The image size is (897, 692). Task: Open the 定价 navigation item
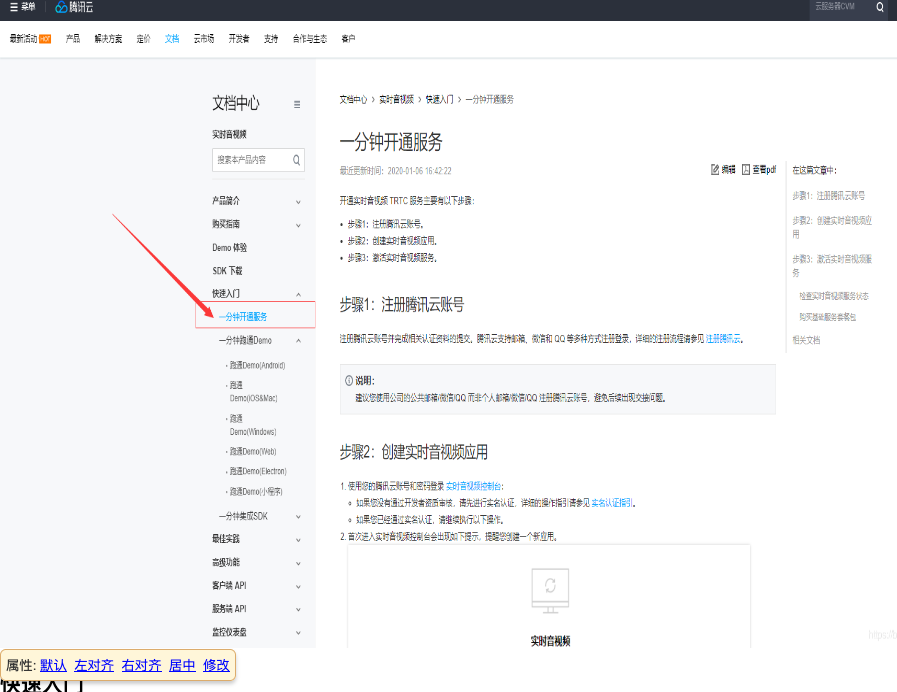144,38
